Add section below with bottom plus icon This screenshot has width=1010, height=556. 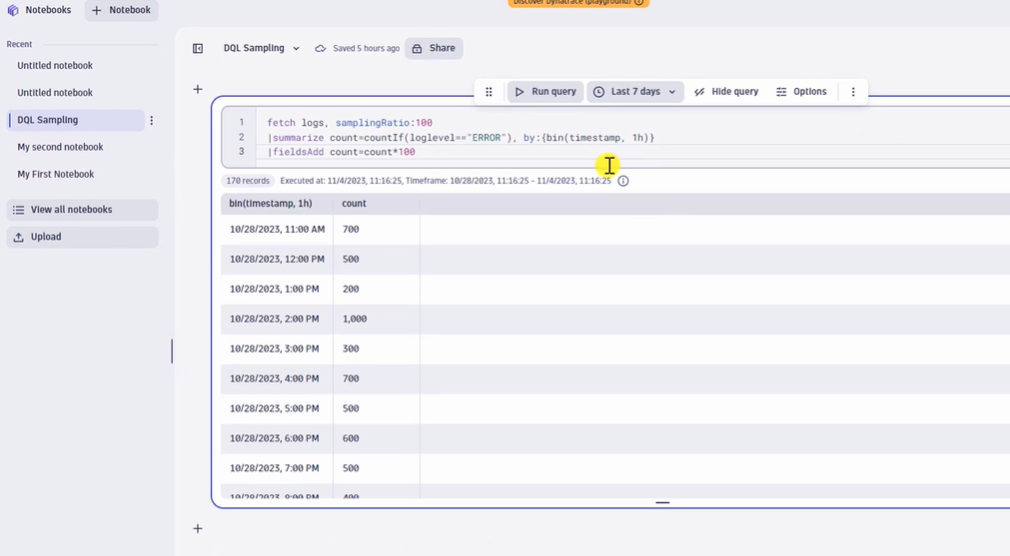point(198,528)
